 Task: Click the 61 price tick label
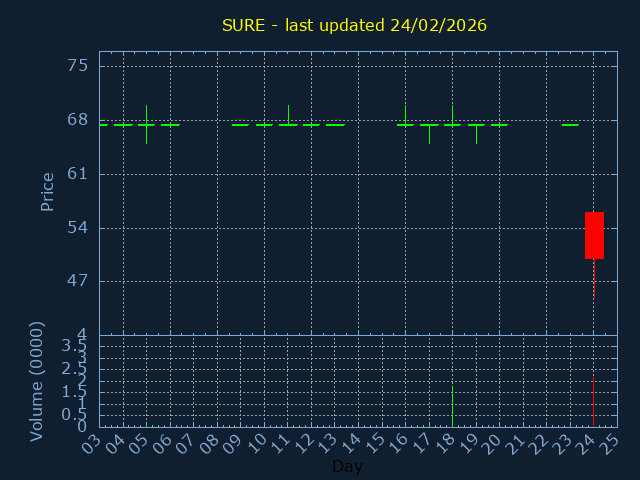click(x=77, y=174)
